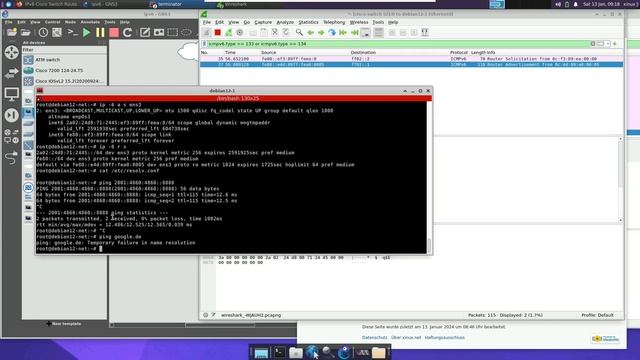Viewport: 640px width, 360px height.
Task: Go to specified packet in Wireshark
Action: [x=332, y=32]
